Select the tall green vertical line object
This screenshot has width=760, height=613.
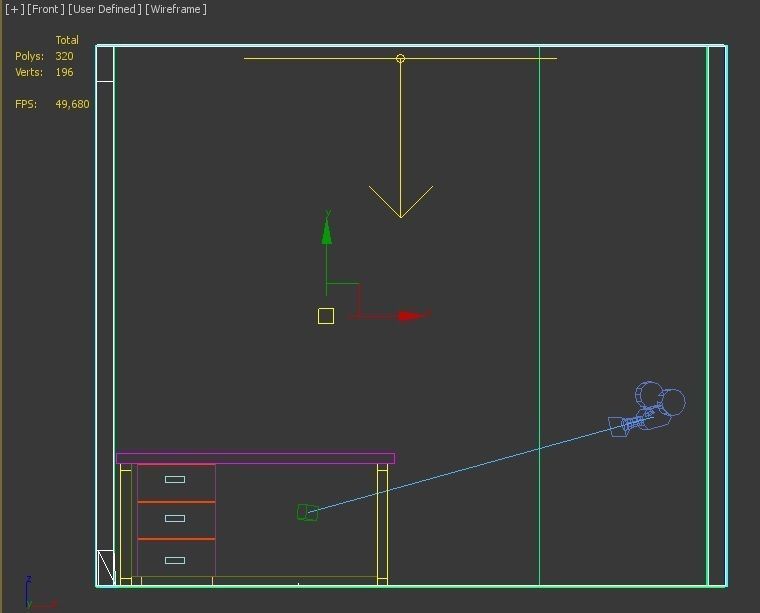point(539,316)
